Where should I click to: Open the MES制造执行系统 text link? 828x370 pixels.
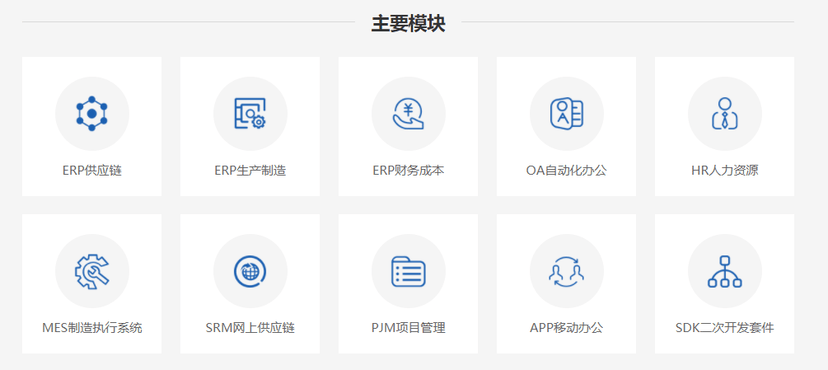pyautogui.click(x=92, y=328)
